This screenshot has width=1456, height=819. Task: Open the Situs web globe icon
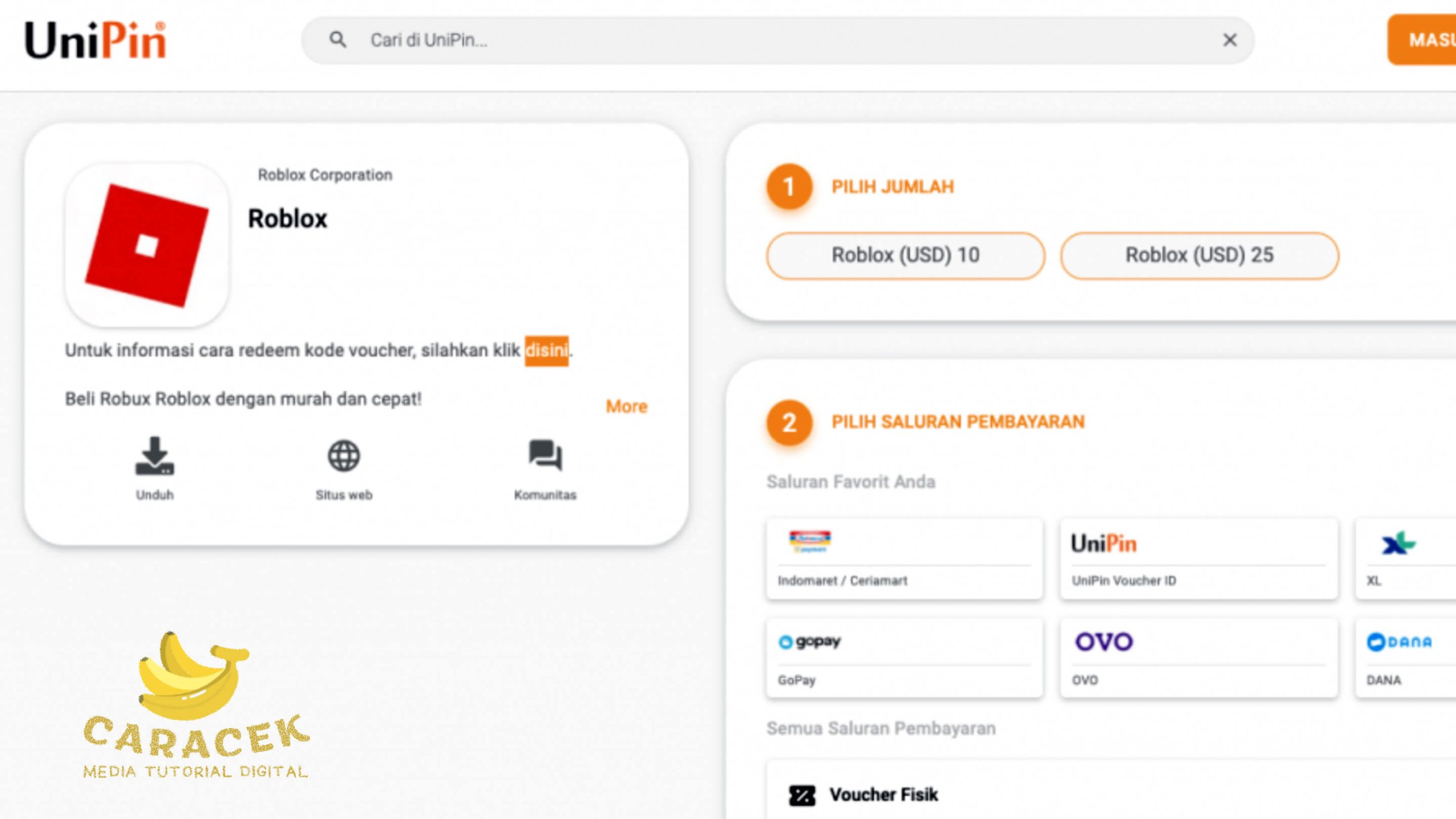344,457
